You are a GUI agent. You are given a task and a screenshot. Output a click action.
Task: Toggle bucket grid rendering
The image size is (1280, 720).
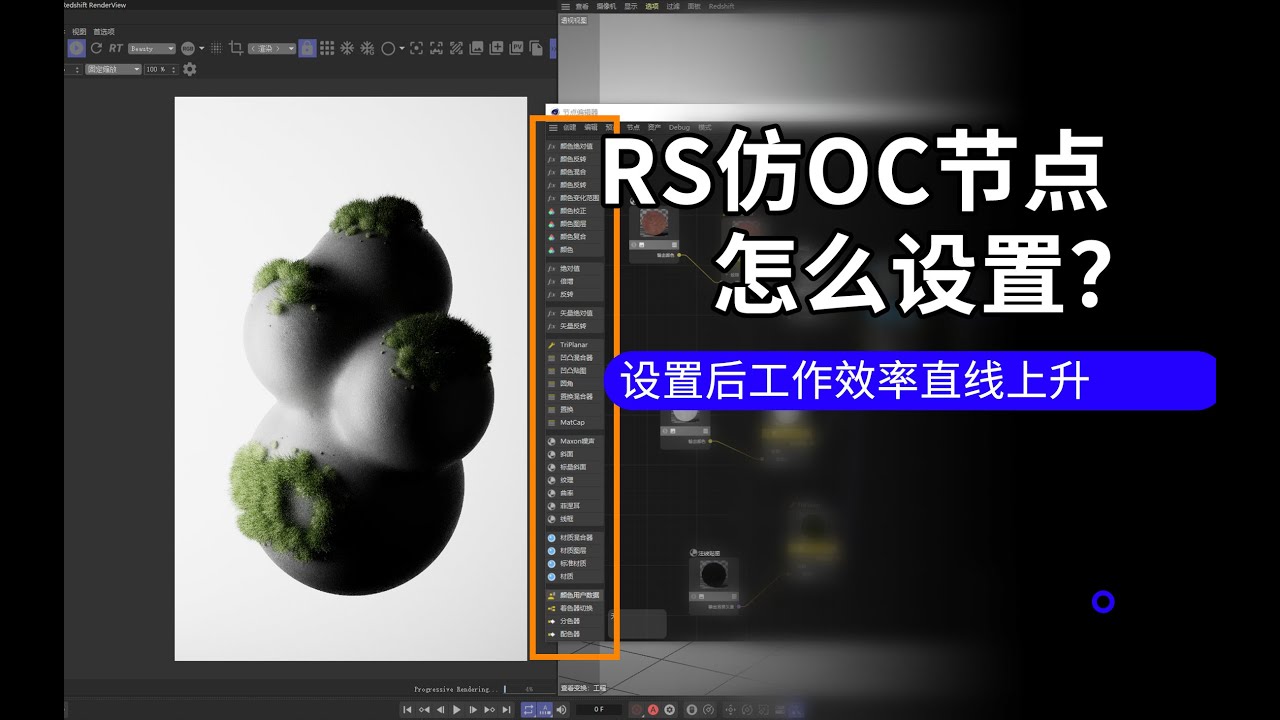[328, 48]
